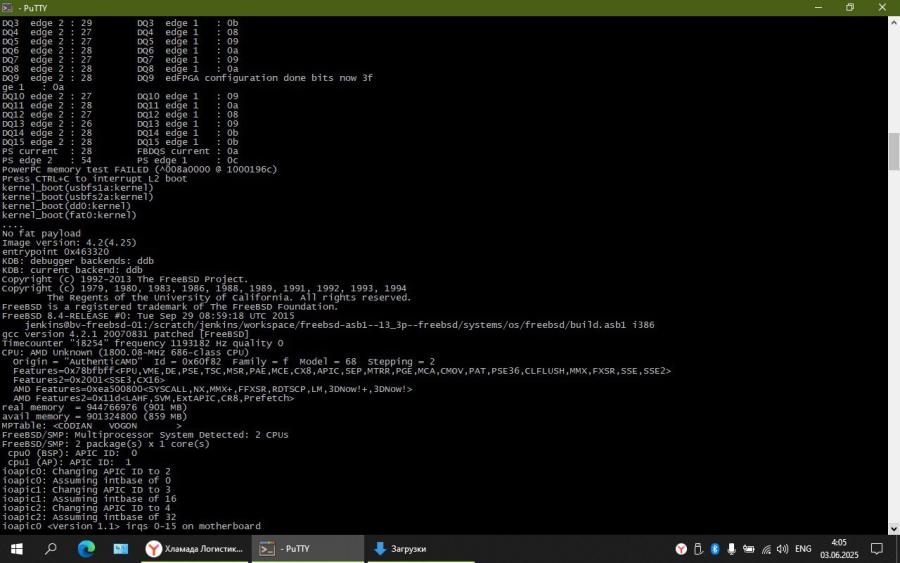Click the taskbar search magnifier icon
The image size is (900, 563).
tap(51, 548)
